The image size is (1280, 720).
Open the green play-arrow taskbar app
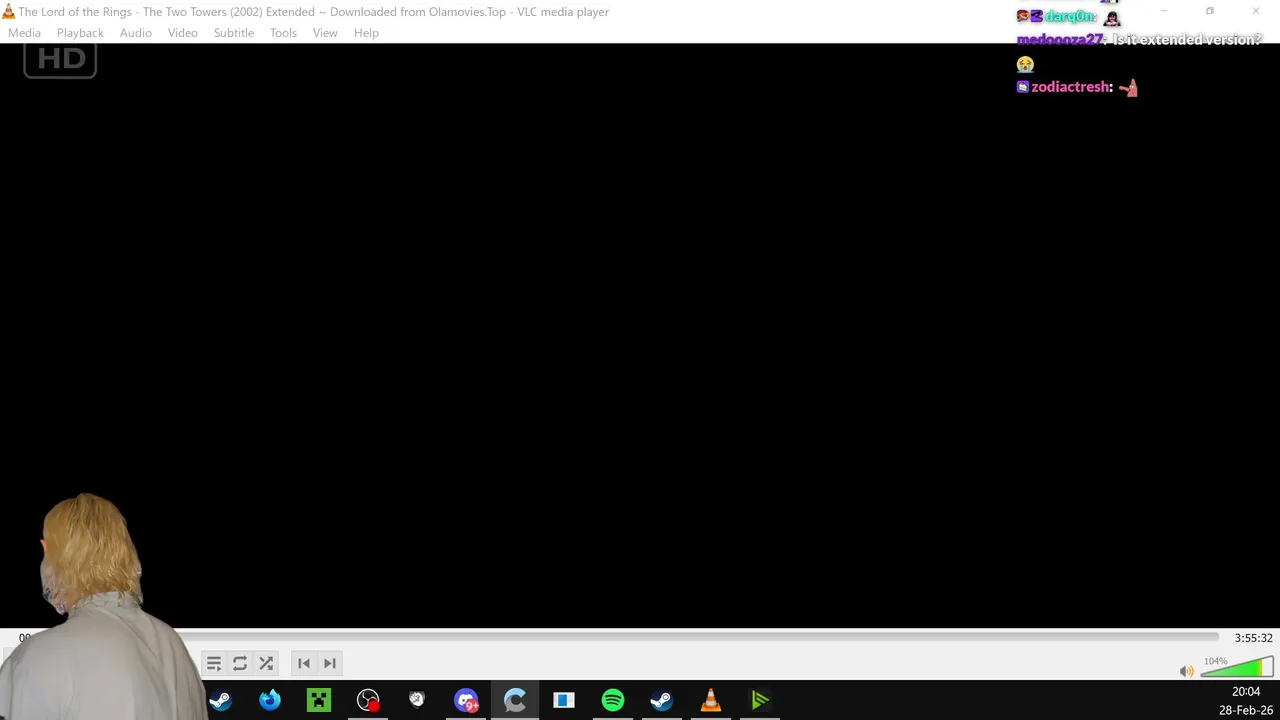coord(760,701)
